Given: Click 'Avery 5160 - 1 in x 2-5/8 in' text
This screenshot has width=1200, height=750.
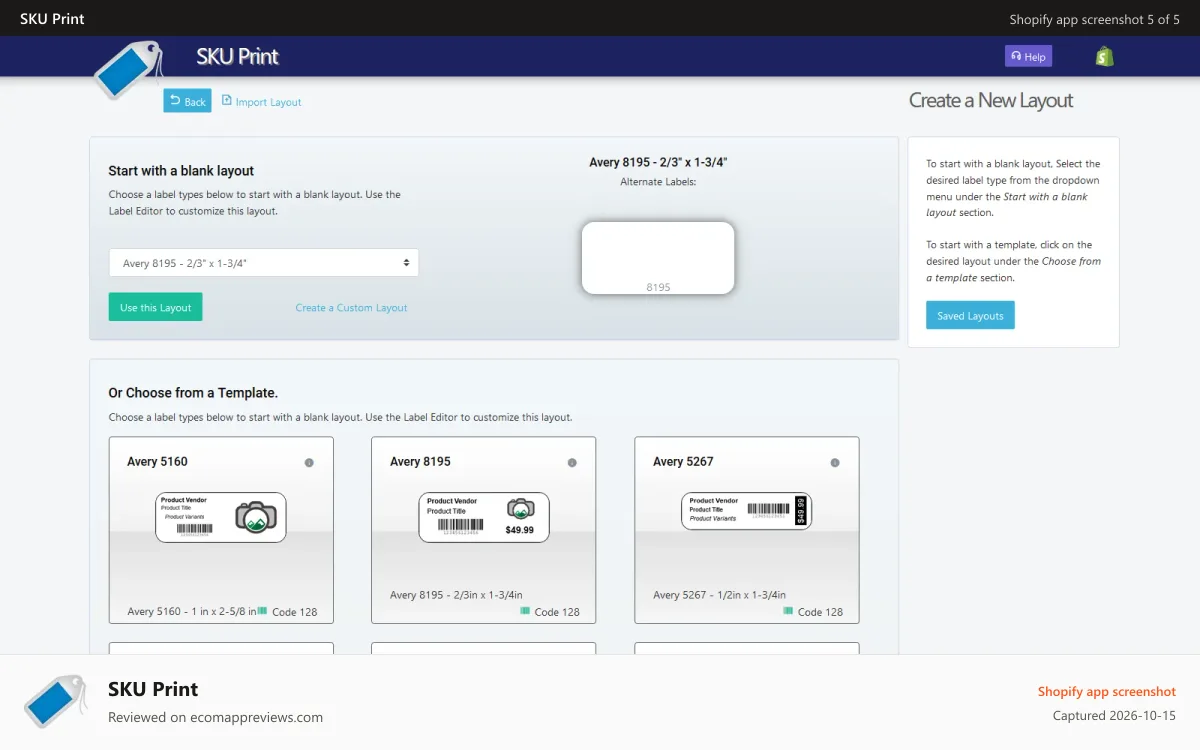Looking at the screenshot, I should click(x=192, y=611).
